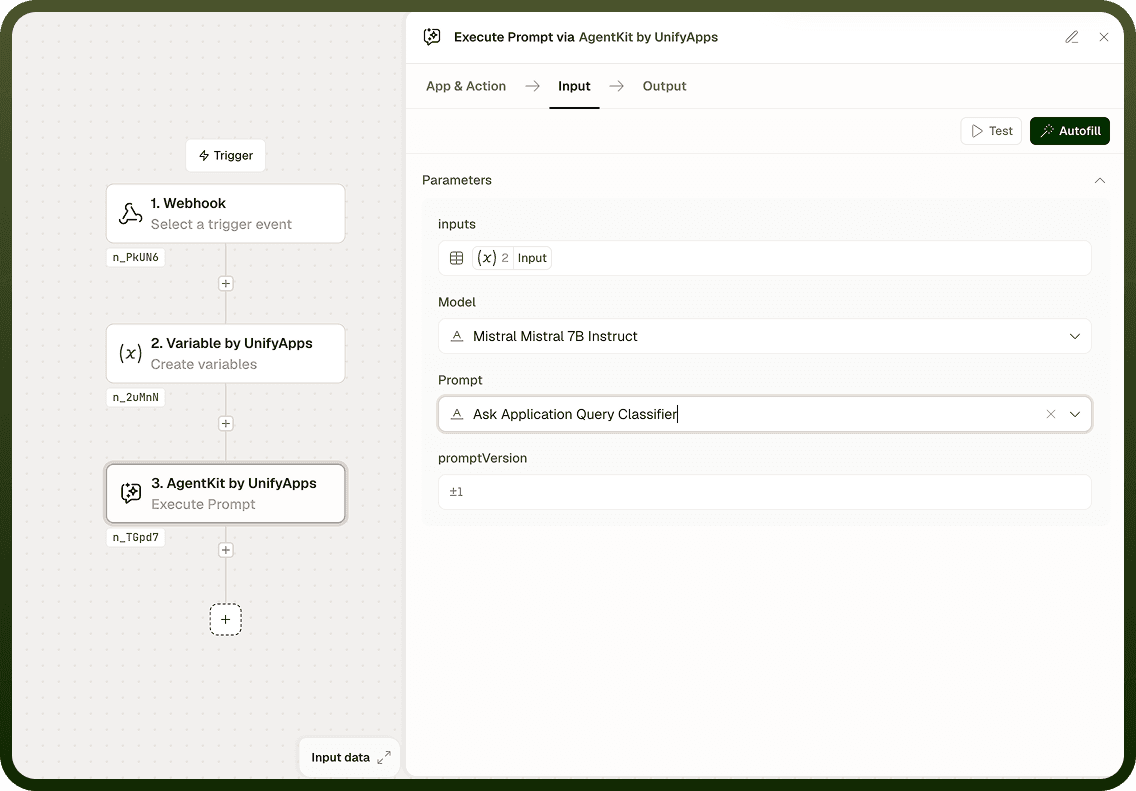This screenshot has height=791, width=1136.
Task: Expand the Prompt dropdown arrow
Action: [1074, 414]
